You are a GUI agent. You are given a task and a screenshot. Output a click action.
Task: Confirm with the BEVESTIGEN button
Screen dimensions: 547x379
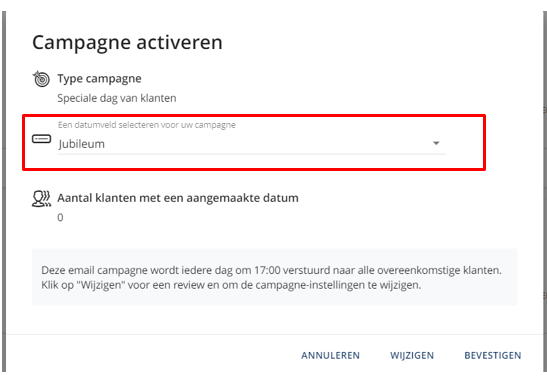(x=493, y=355)
